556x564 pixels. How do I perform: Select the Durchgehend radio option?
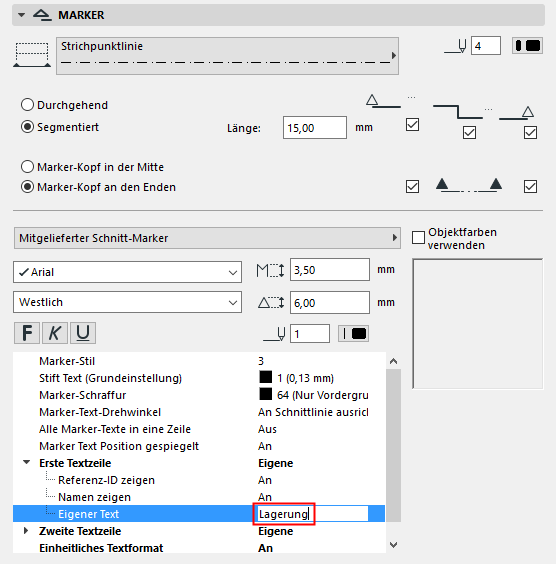point(27,105)
